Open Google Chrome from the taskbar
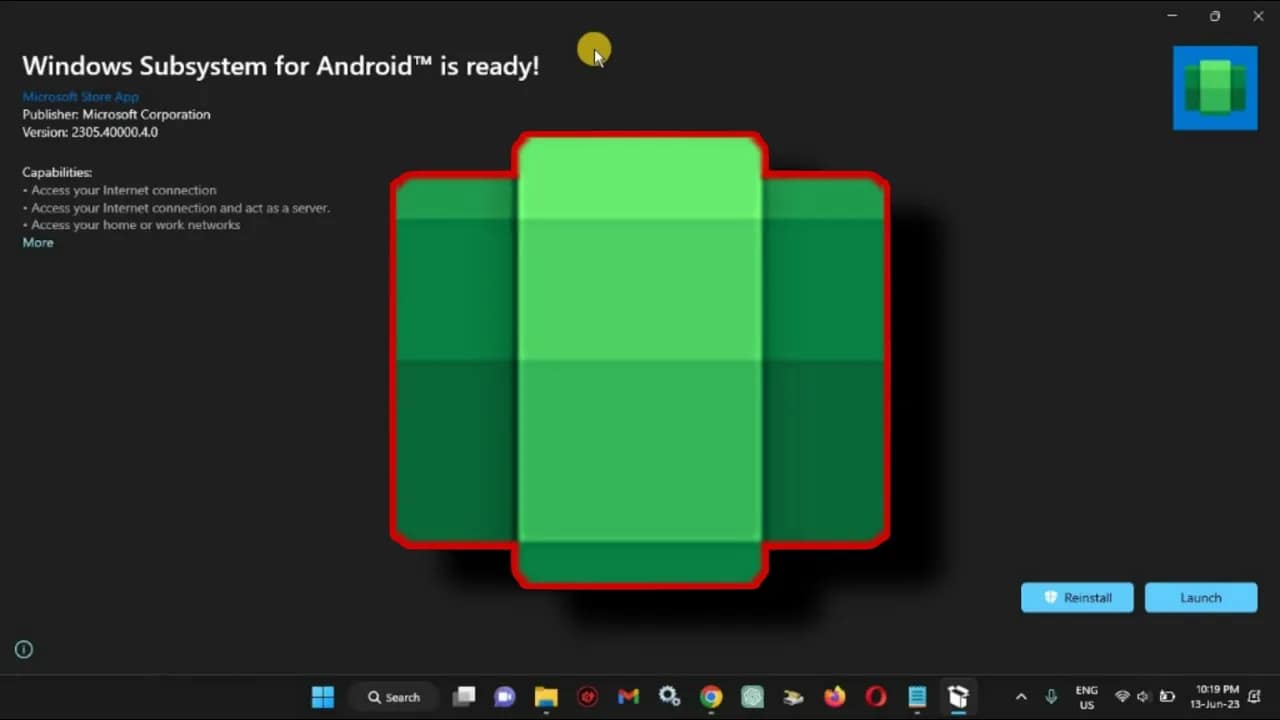The height and width of the screenshot is (720, 1280). (x=710, y=696)
